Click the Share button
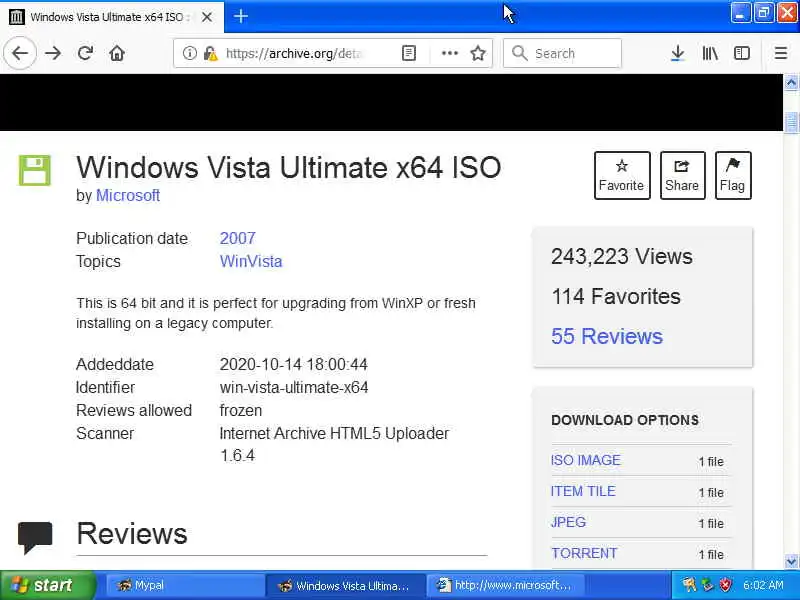Viewport: 800px width, 600px height. pyautogui.click(x=683, y=176)
